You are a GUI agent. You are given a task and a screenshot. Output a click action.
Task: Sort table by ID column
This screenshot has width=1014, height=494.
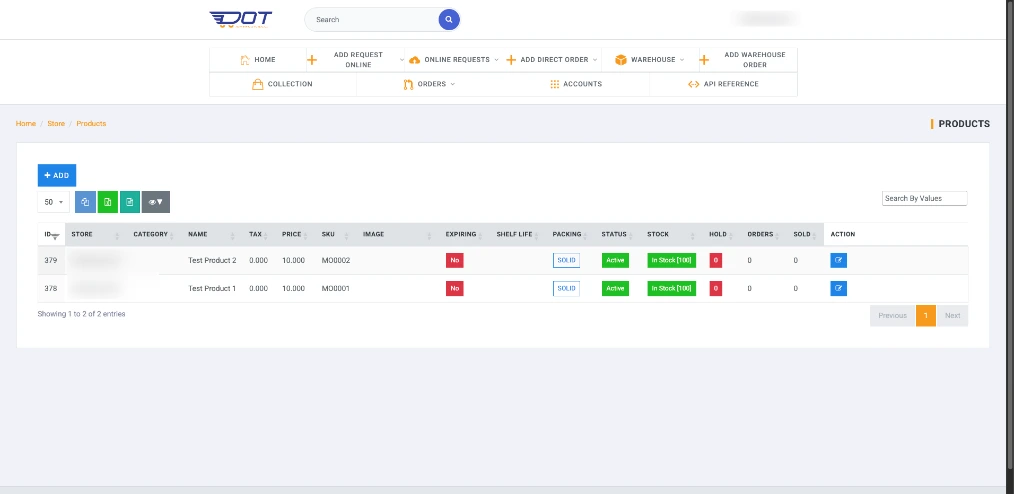pyautogui.click(x=51, y=234)
